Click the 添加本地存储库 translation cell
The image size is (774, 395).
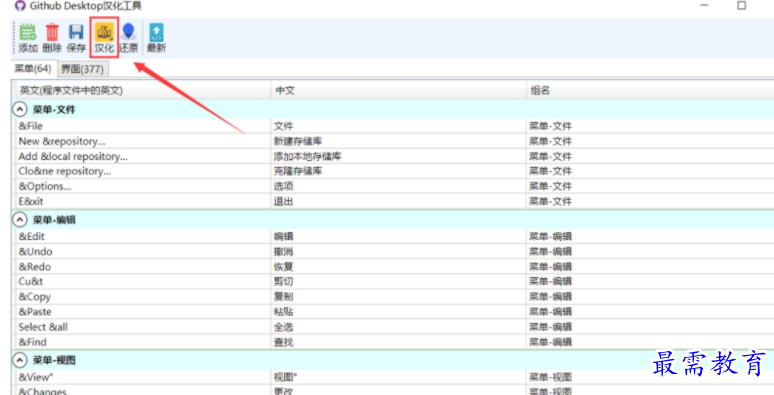pyautogui.click(x=398, y=157)
